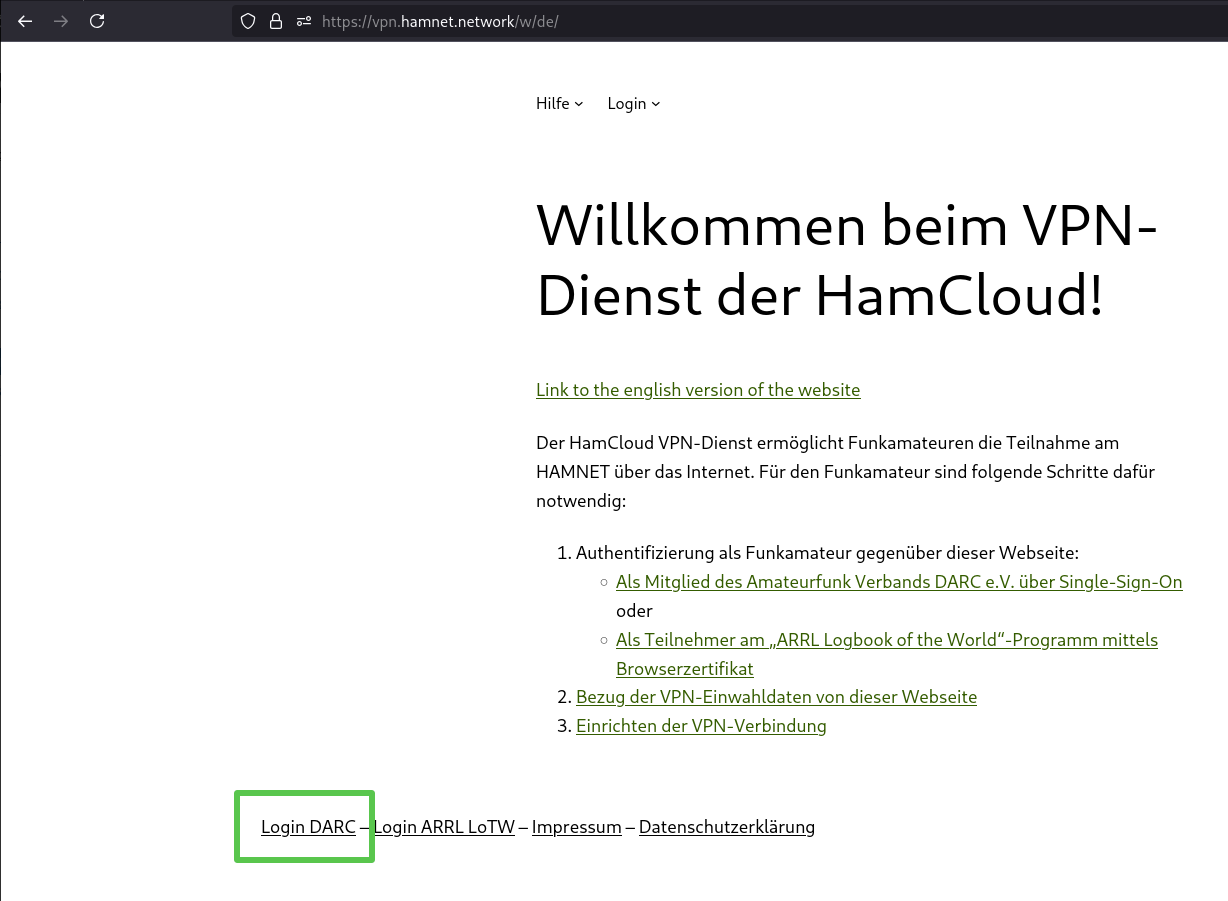Open Bezug der VPN-Einwahldaten link

(x=776, y=697)
